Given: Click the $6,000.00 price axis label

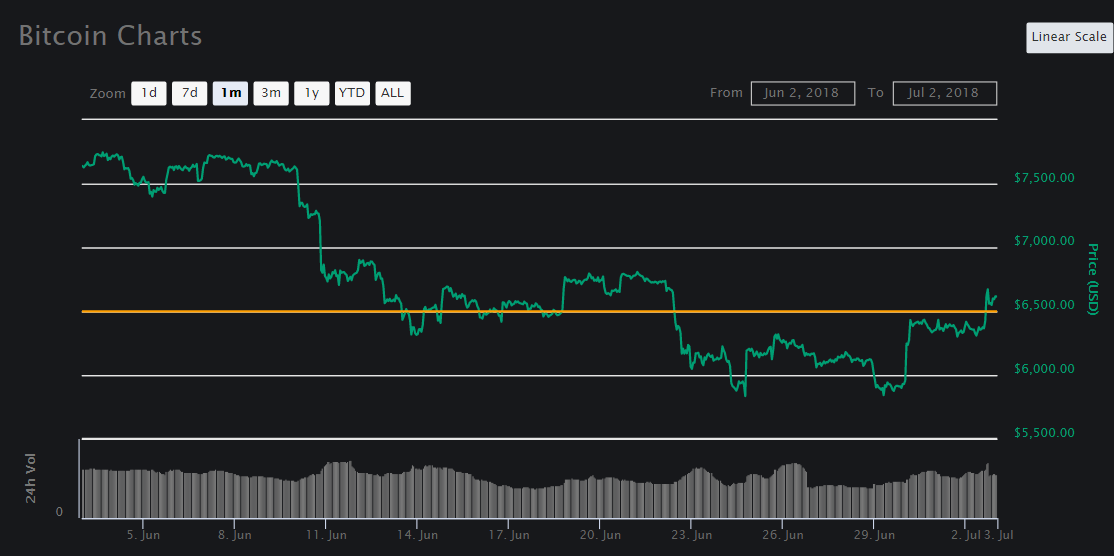Looking at the screenshot, I should pyautogui.click(x=1044, y=369).
